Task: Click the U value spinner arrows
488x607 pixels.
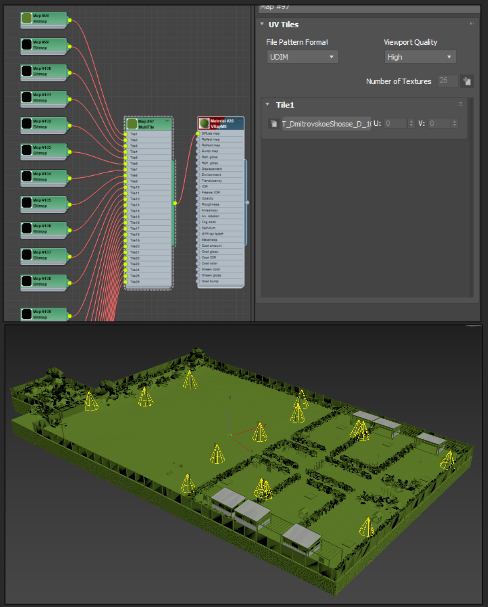Action: (x=411, y=123)
